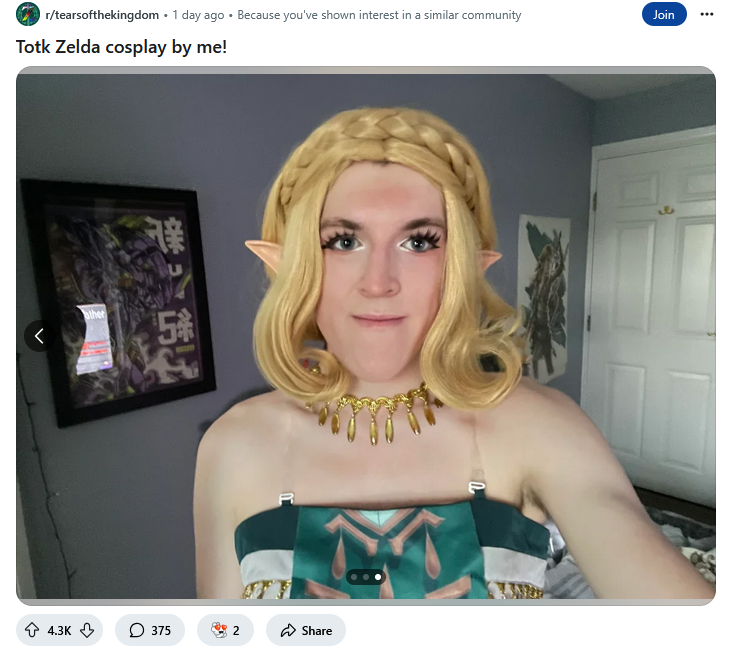Open the 375 comments

coord(150,630)
